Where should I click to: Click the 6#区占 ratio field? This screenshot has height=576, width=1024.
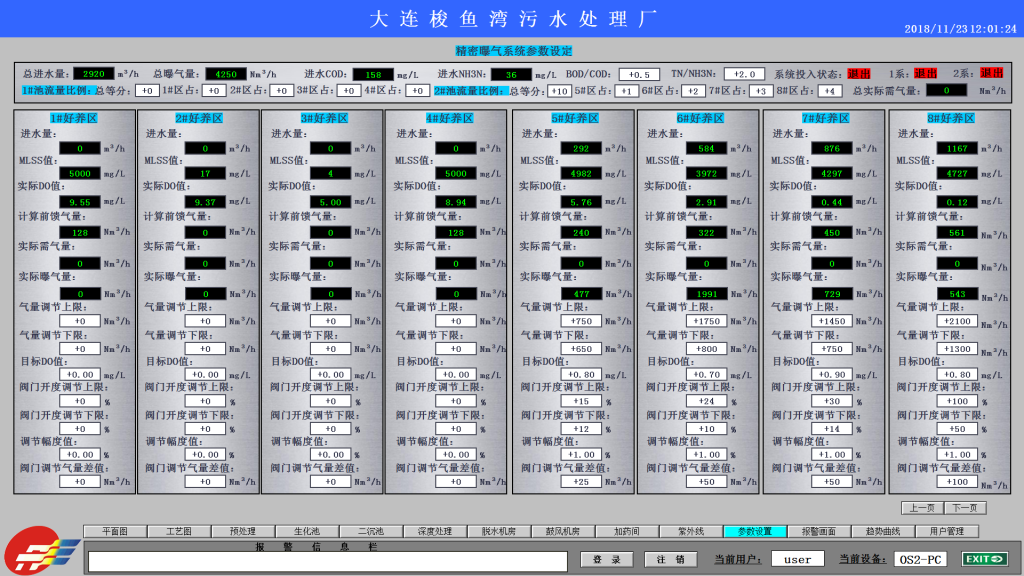(694, 91)
